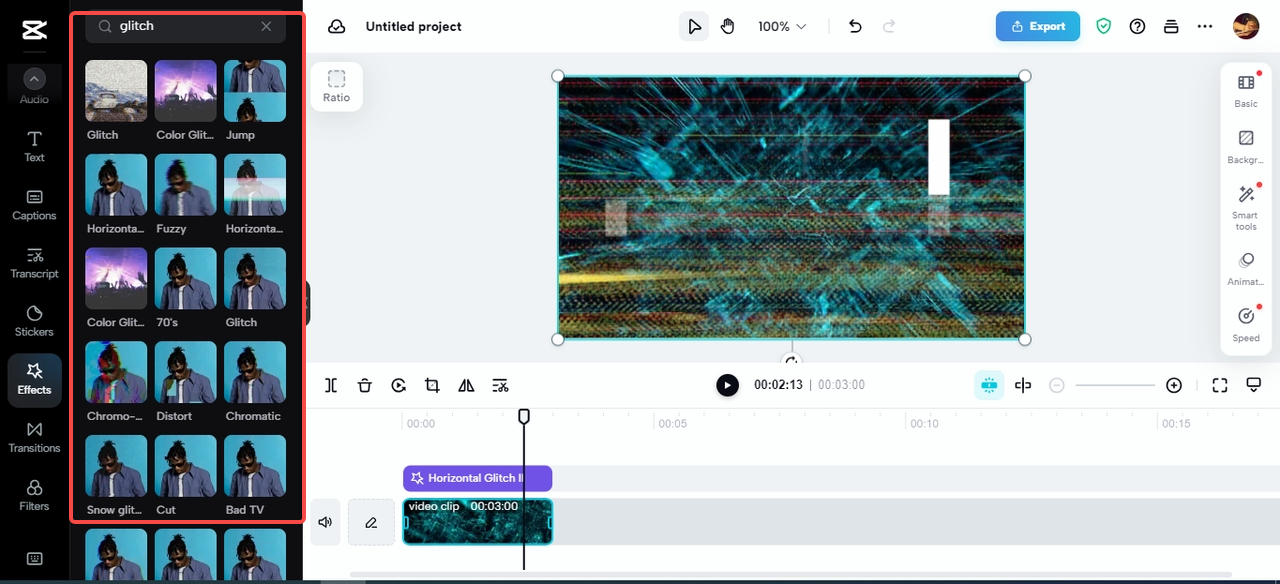Open the Mirror/flip tool for the clip
Viewport: 1280px width, 584px height.
tap(466, 385)
